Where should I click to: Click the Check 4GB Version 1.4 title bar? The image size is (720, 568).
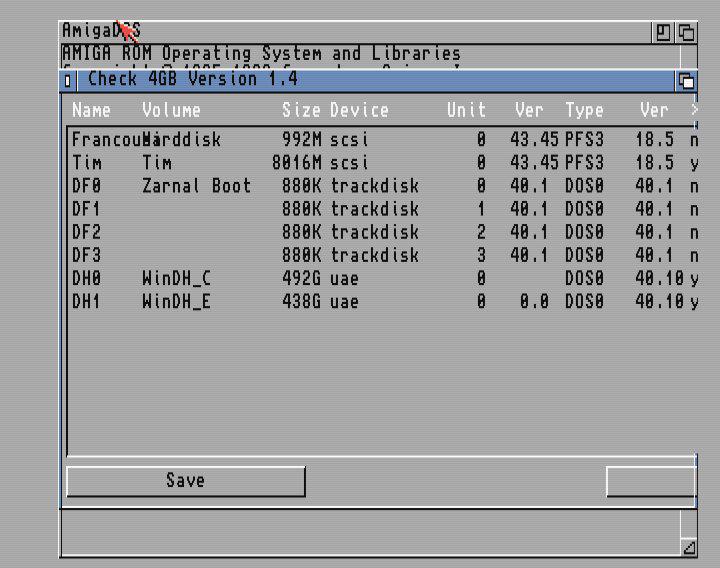coord(376,81)
